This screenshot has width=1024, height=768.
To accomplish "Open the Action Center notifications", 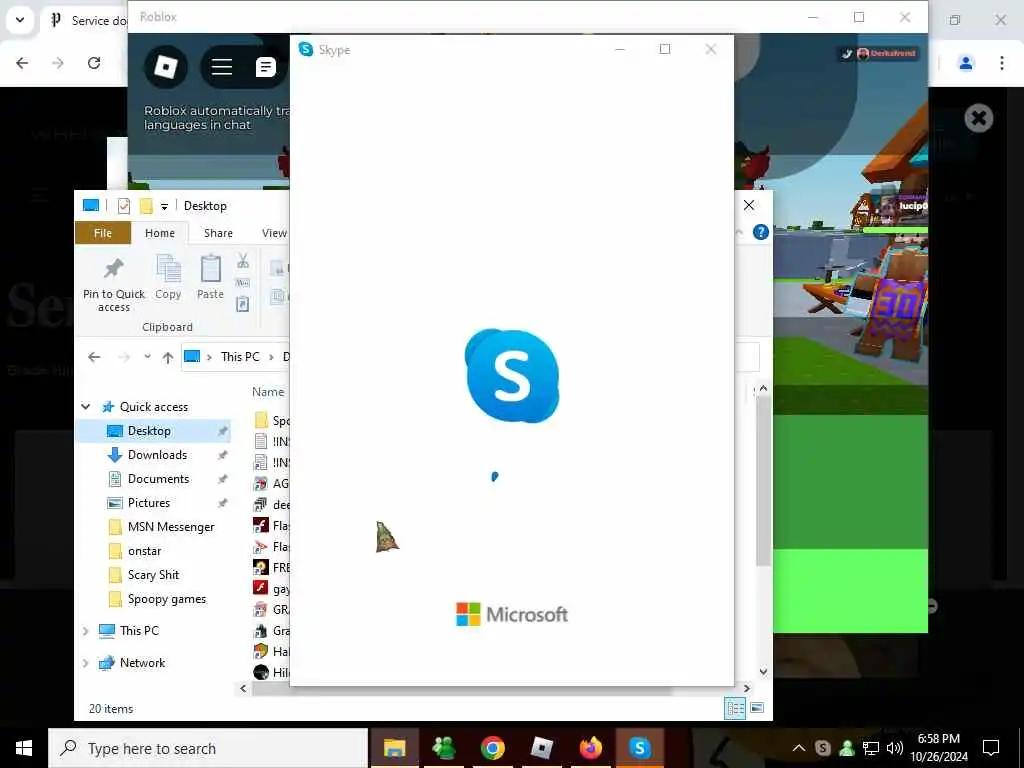I will click(991, 748).
